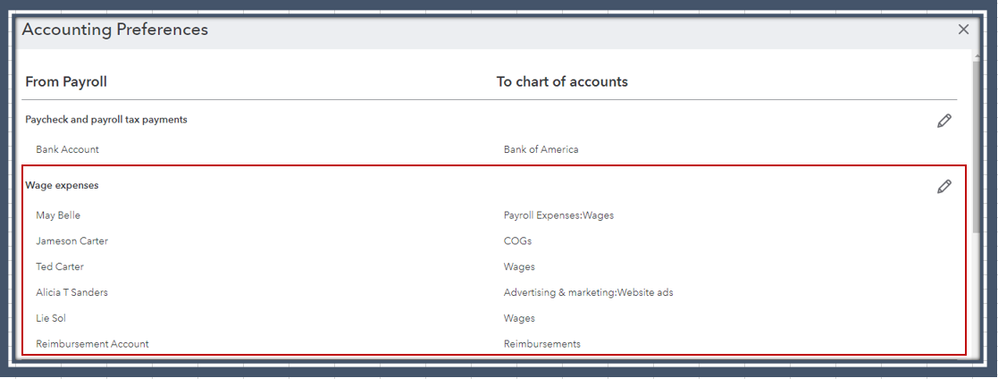Select employee 'Jameson Carter'
998x379 pixels.
point(72,241)
